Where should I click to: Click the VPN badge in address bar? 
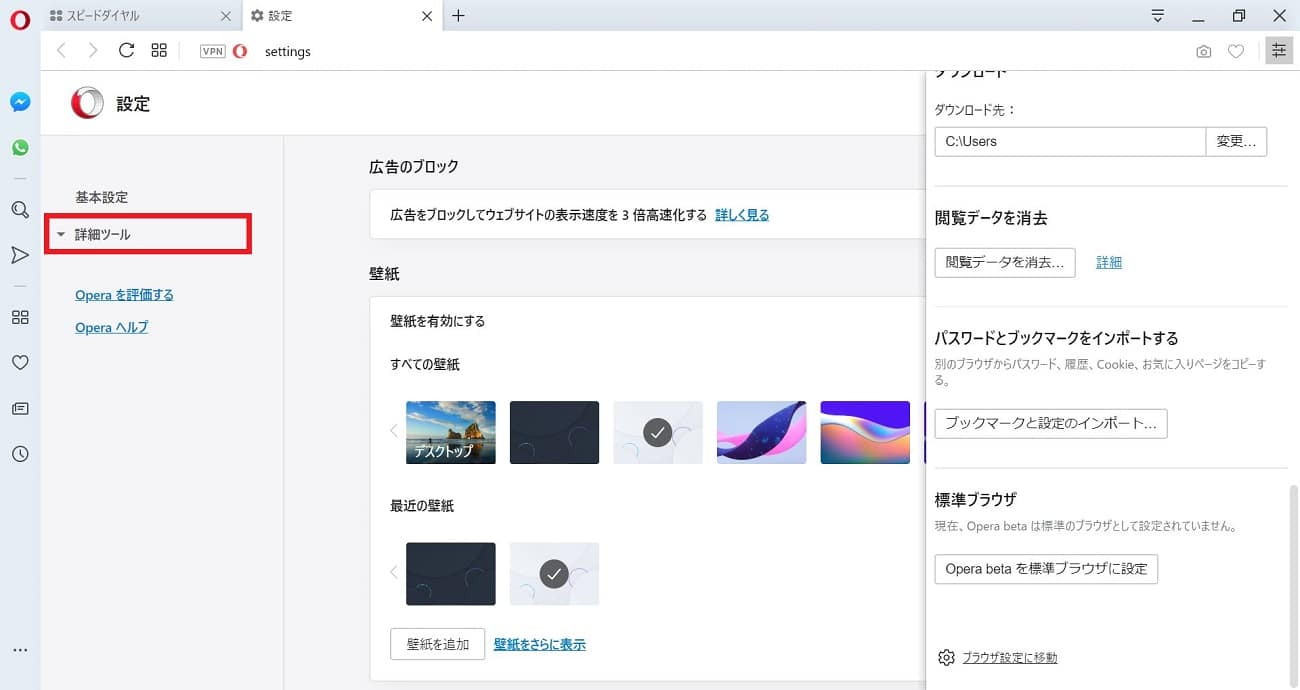(x=212, y=52)
